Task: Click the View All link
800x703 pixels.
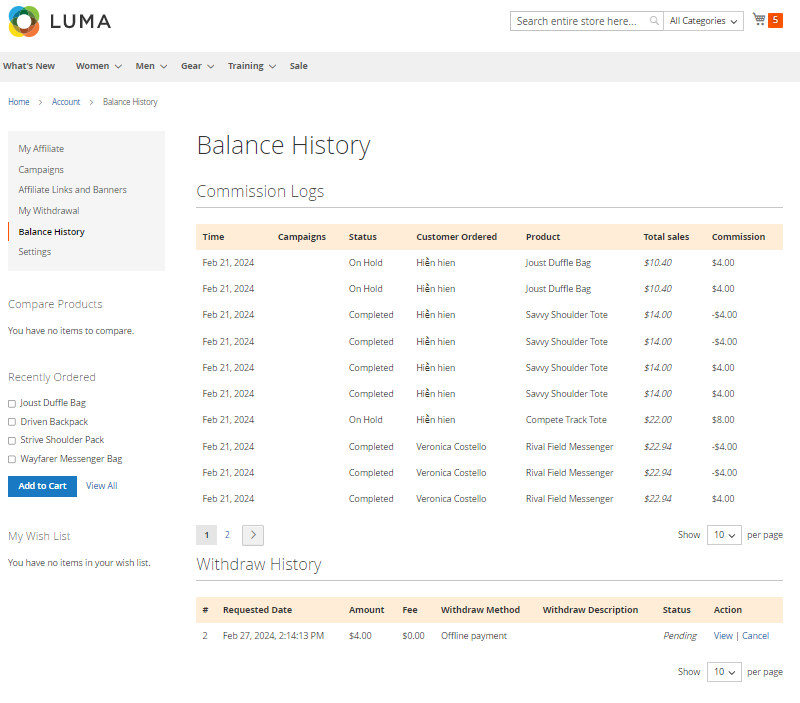Action: tap(101, 486)
